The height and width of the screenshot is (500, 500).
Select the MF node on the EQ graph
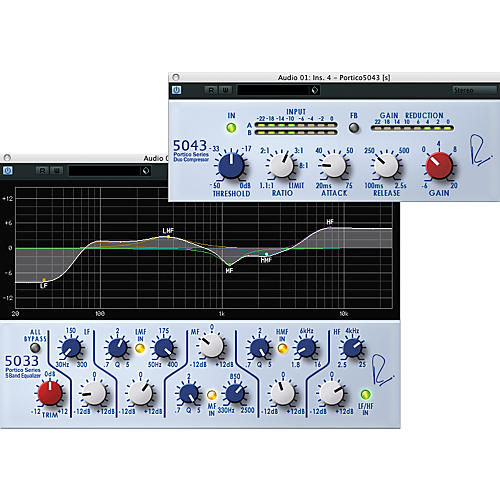pos(229,265)
